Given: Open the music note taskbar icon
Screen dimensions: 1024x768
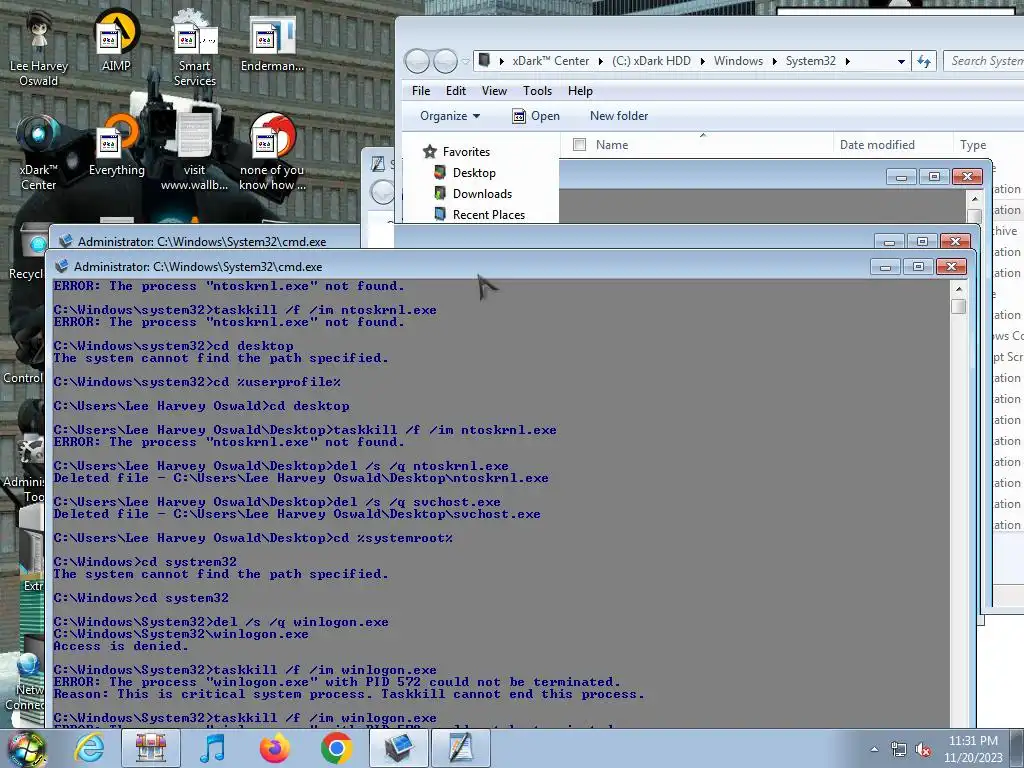Looking at the screenshot, I should tap(212, 748).
